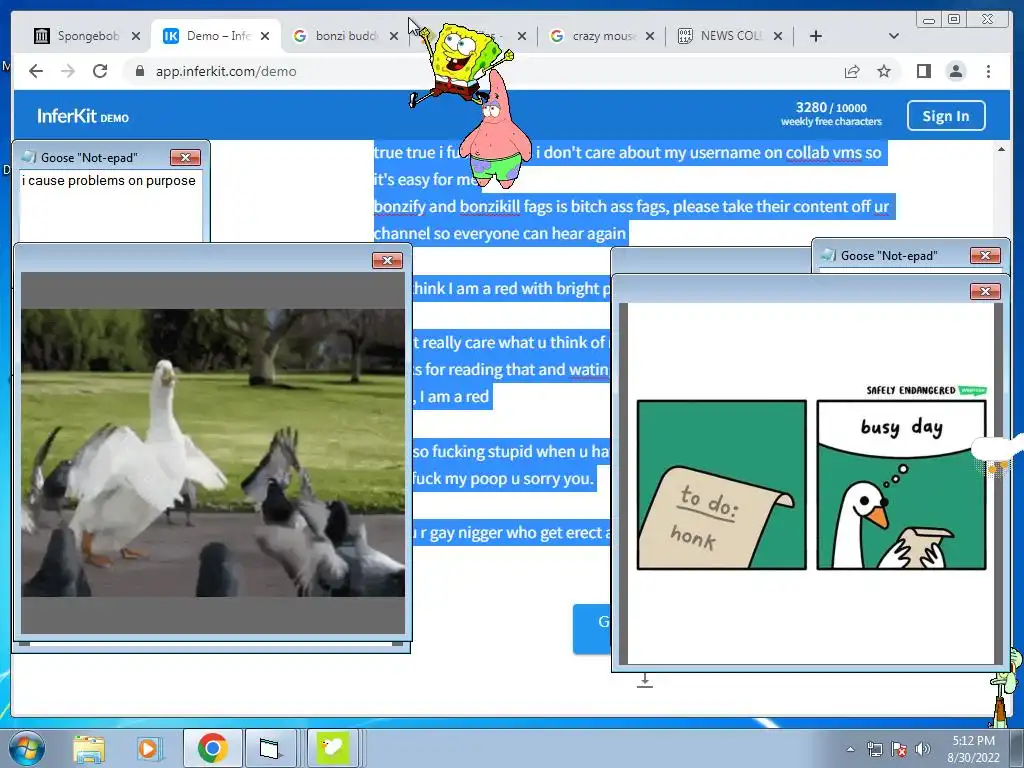
Task: Click the blue Generate button
Action: pos(593,628)
